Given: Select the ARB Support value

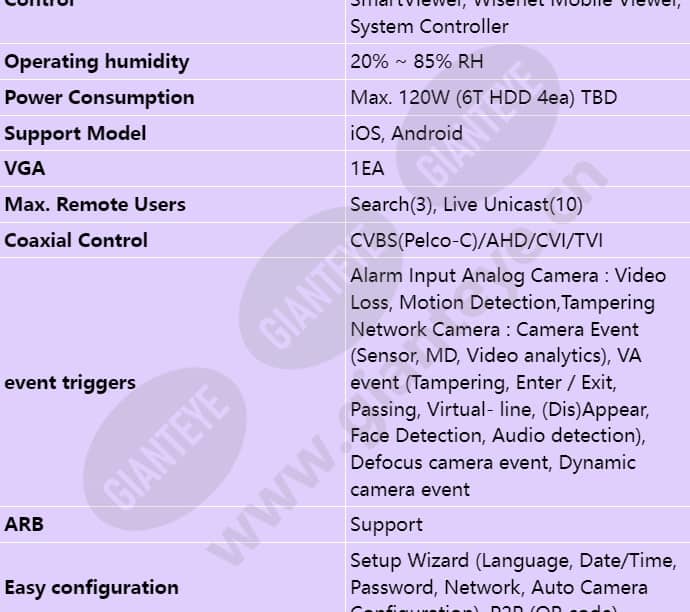Looking at the screenshot, I should pyautogui.click(x=386, y=525).
